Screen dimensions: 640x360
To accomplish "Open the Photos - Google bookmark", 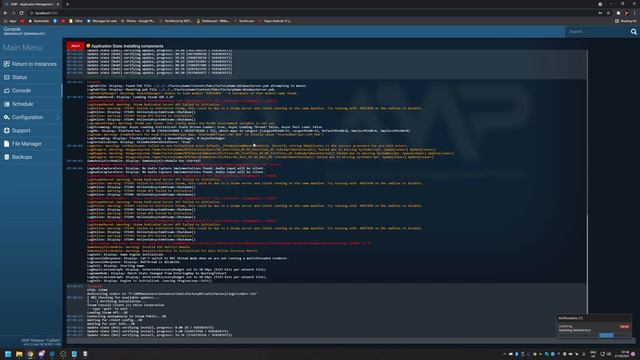I will (138, 21).
